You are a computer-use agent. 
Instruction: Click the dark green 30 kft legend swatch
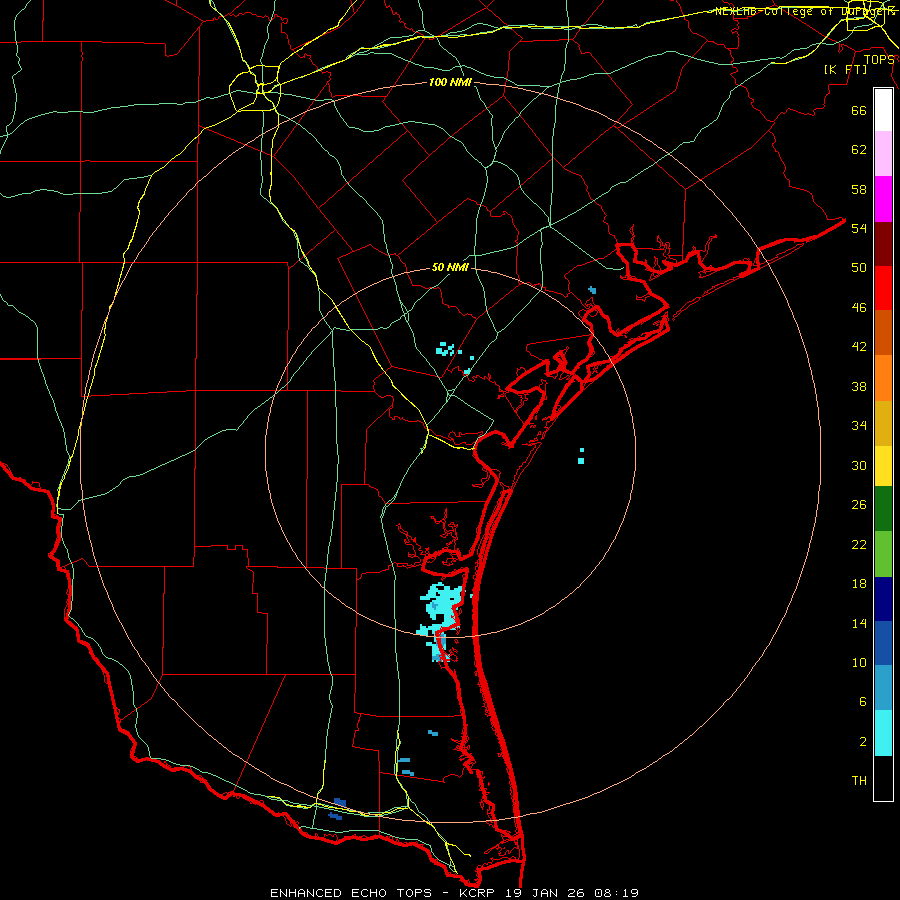[883, 509]
